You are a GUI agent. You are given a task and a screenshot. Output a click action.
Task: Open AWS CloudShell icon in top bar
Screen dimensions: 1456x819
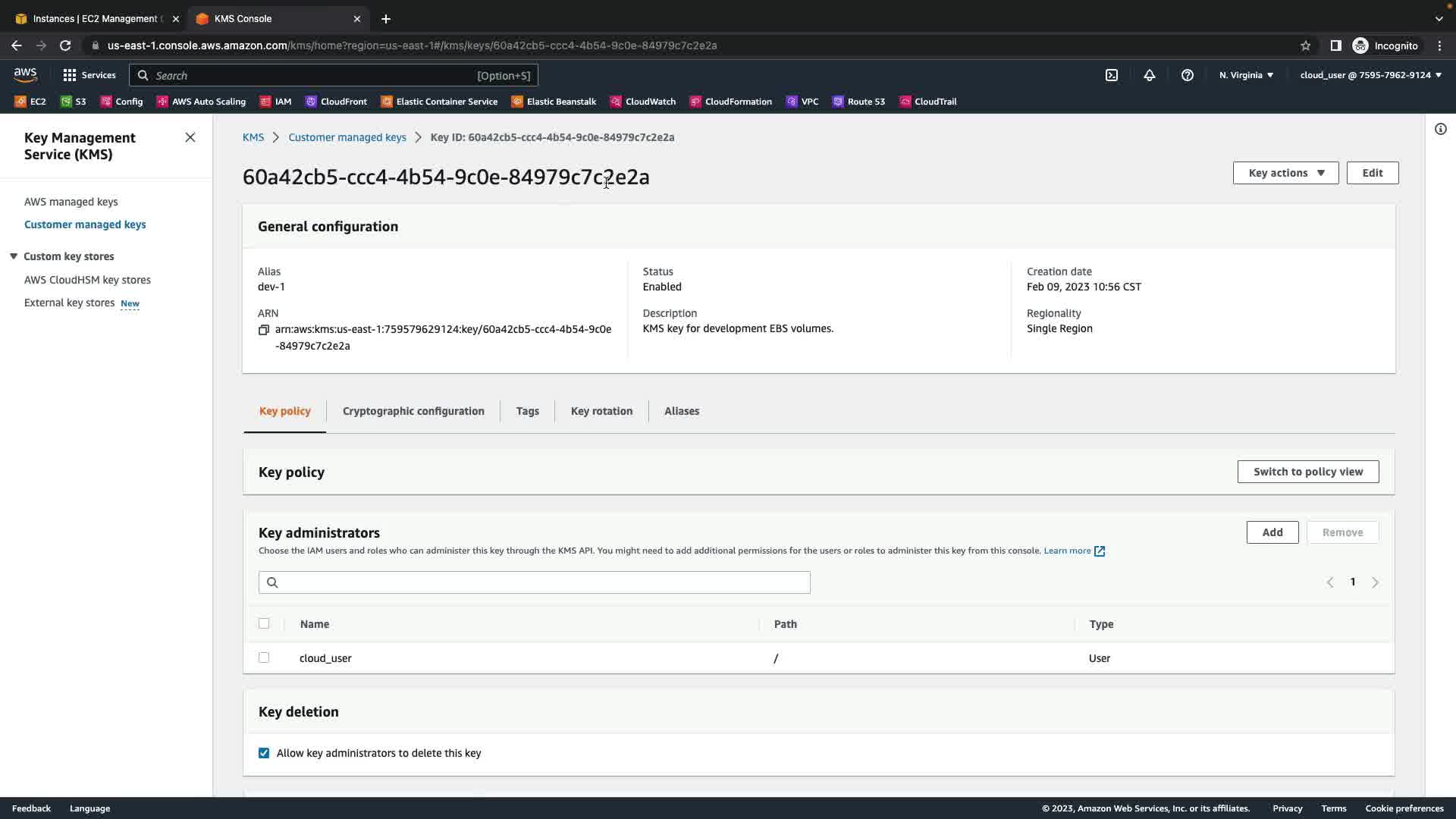pyautogui.click(x=1112, y=75)
